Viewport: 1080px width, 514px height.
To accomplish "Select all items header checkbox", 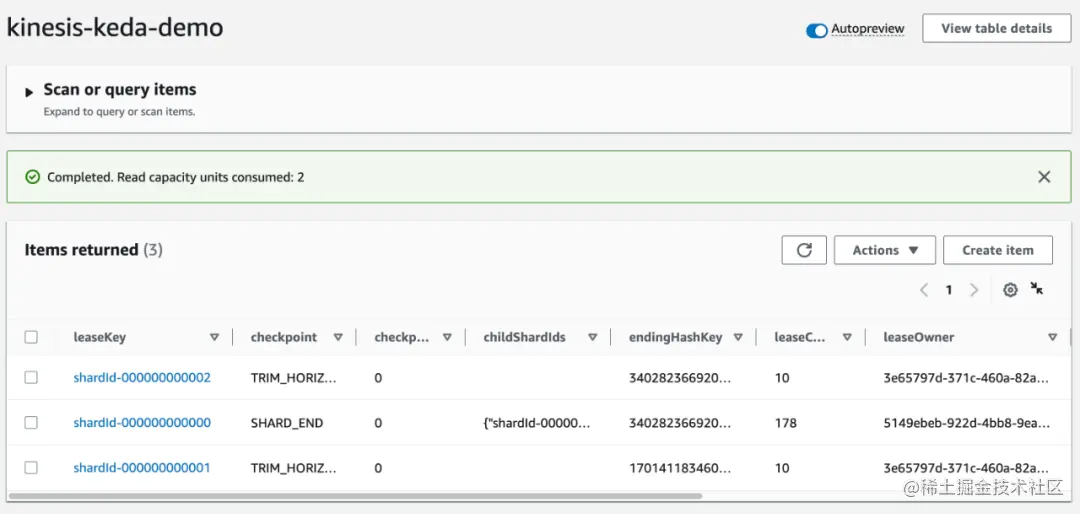I will [x=31, y=337].
